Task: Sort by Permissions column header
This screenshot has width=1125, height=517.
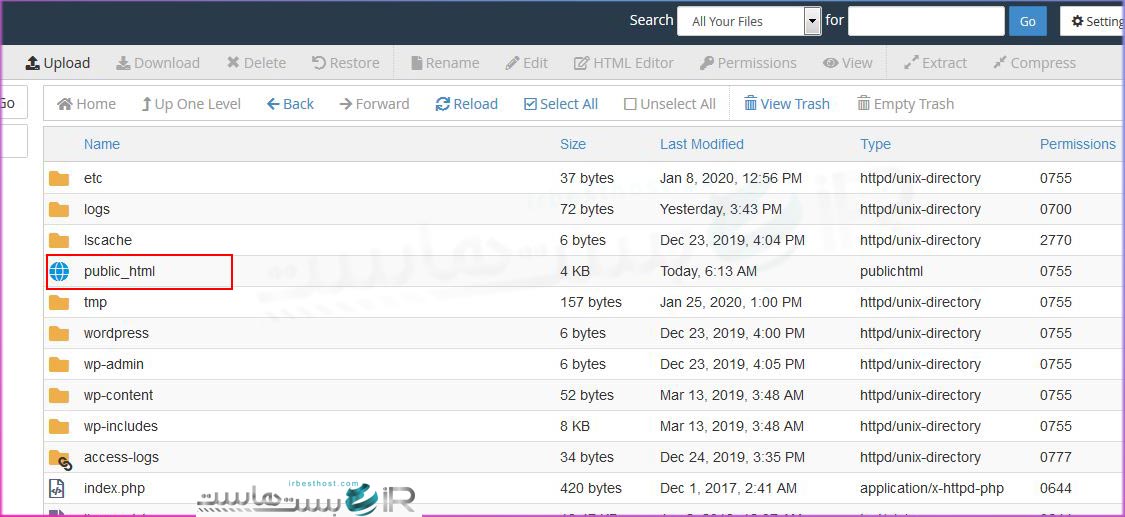Action: click(1077, 144)
